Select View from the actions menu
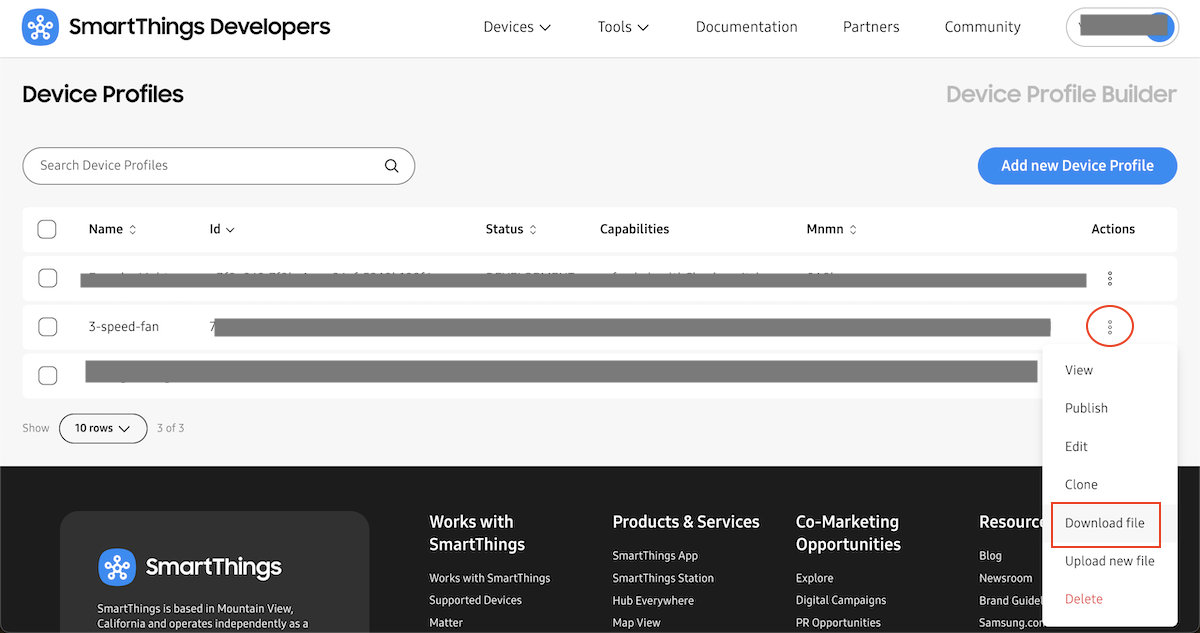Viewport: 1200px width, 633px height. click(1079, 370)
